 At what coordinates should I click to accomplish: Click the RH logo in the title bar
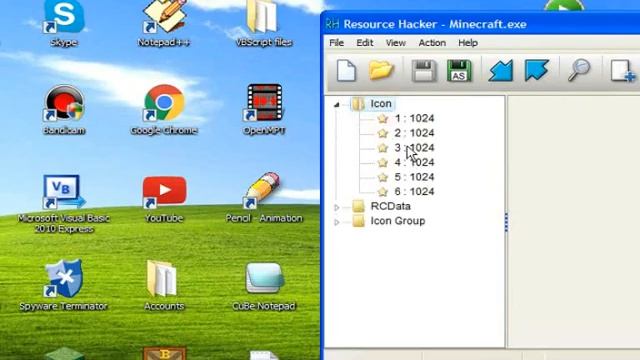pyautogui.click(x=332, y=24)
